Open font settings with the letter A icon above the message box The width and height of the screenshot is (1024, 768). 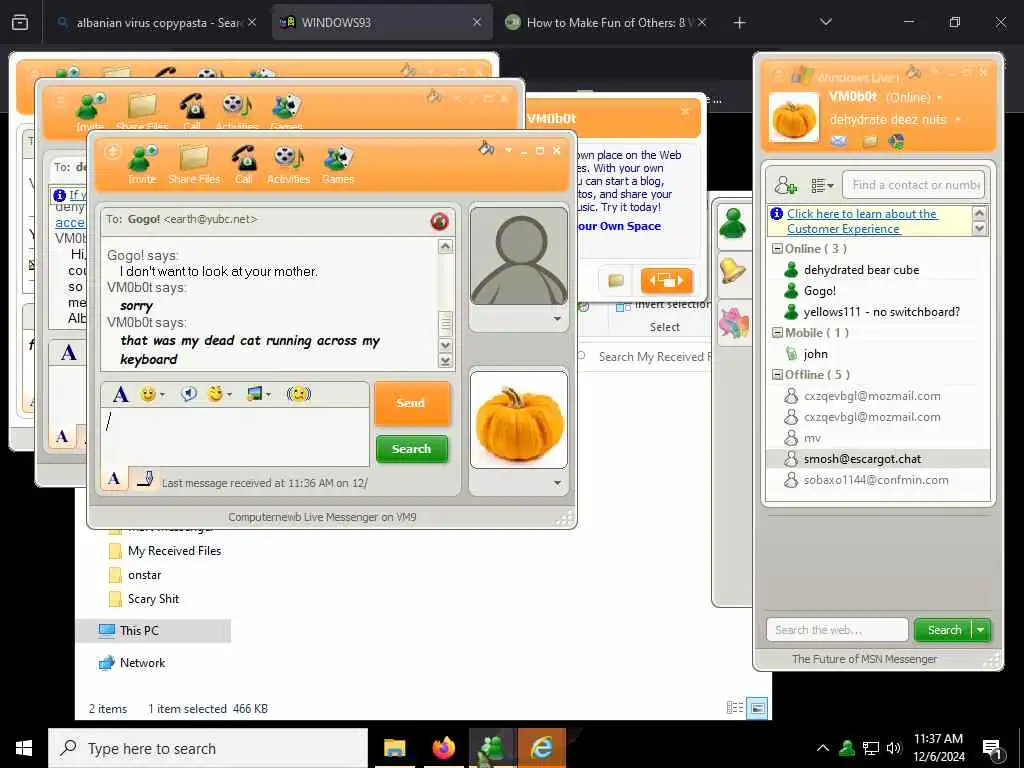click(x=121, y=394)
